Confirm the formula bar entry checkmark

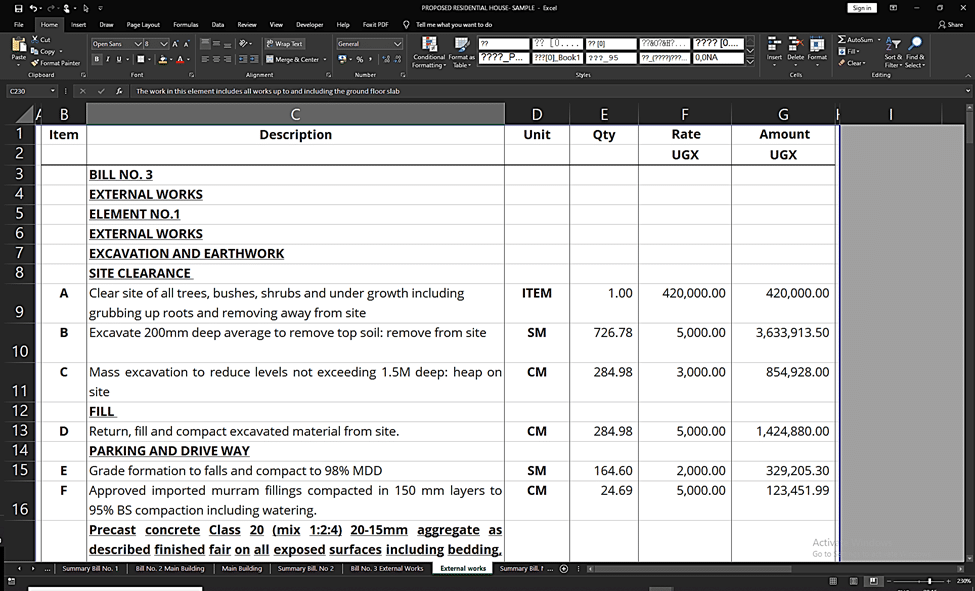101,91
